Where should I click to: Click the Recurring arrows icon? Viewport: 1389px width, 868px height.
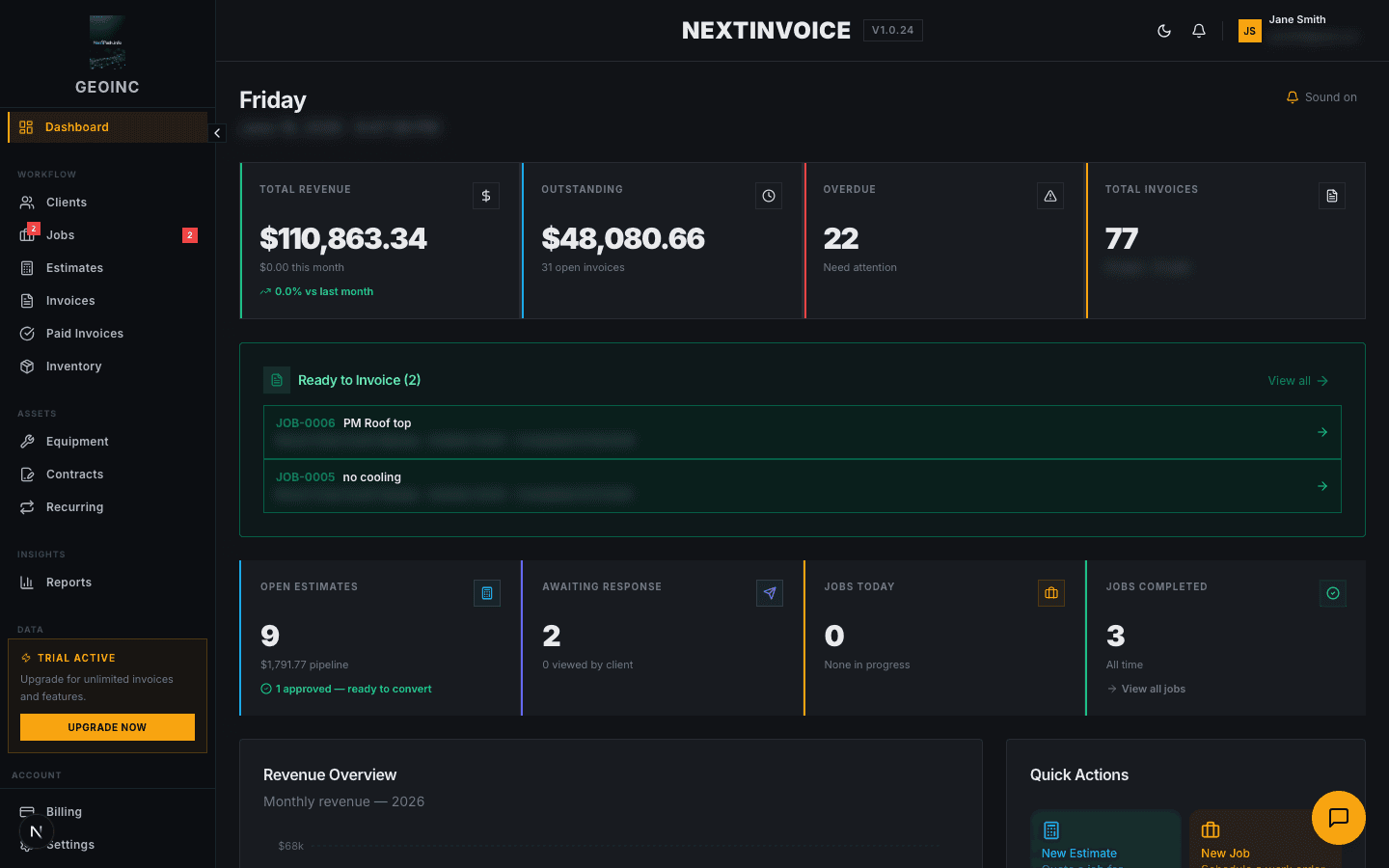pyautogui.click(x=27, y=507)
